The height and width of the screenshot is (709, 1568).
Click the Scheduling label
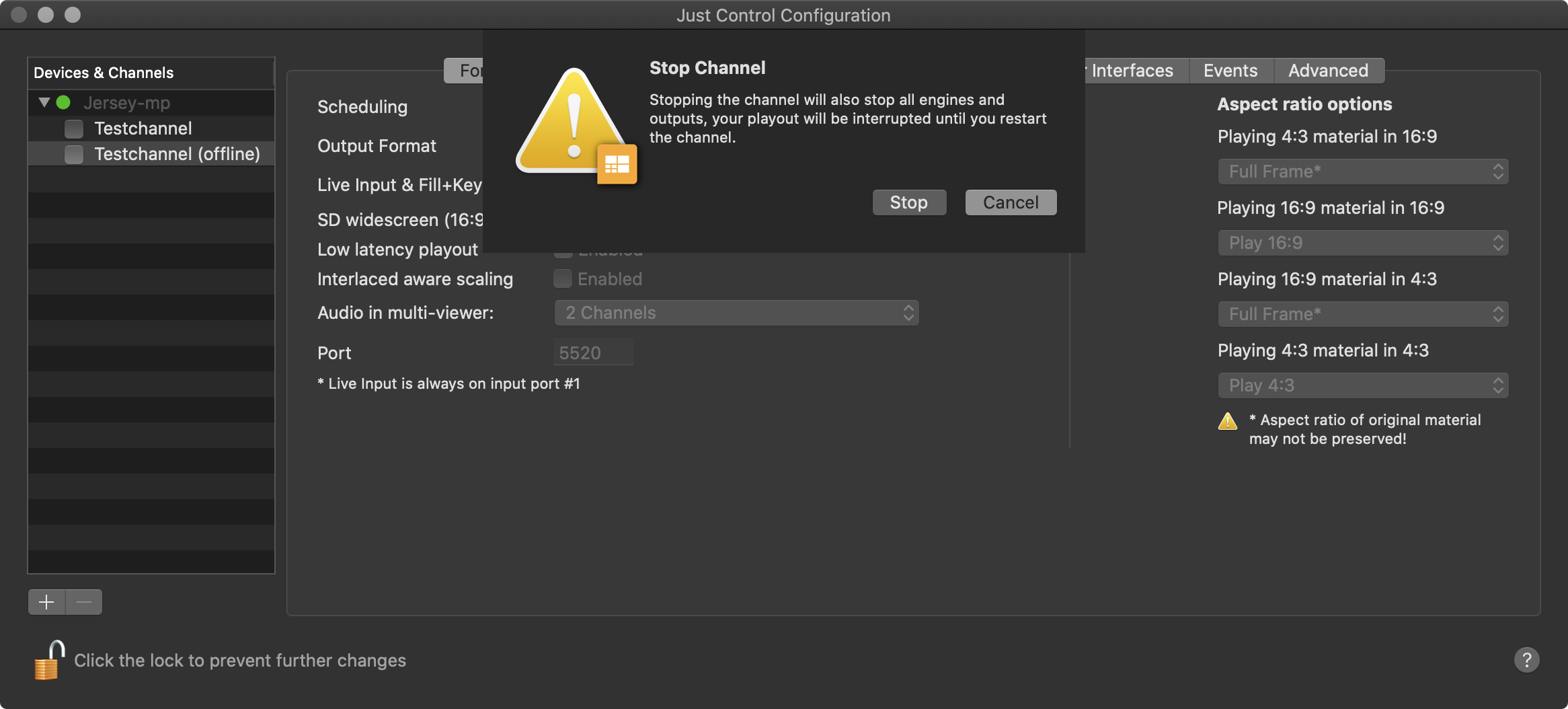[362, 107]
